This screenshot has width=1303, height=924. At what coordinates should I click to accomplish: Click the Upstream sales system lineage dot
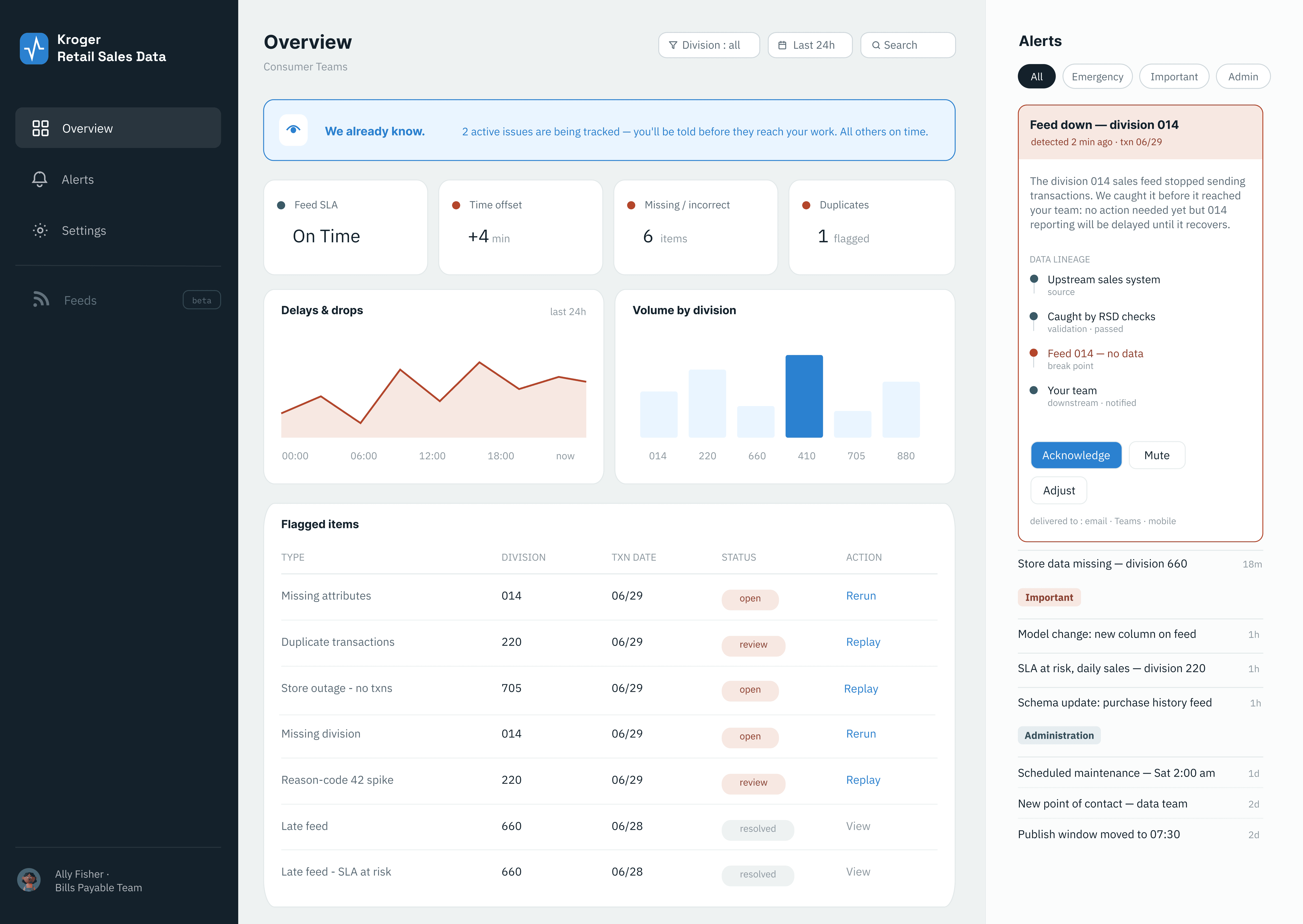(1034, 279)
